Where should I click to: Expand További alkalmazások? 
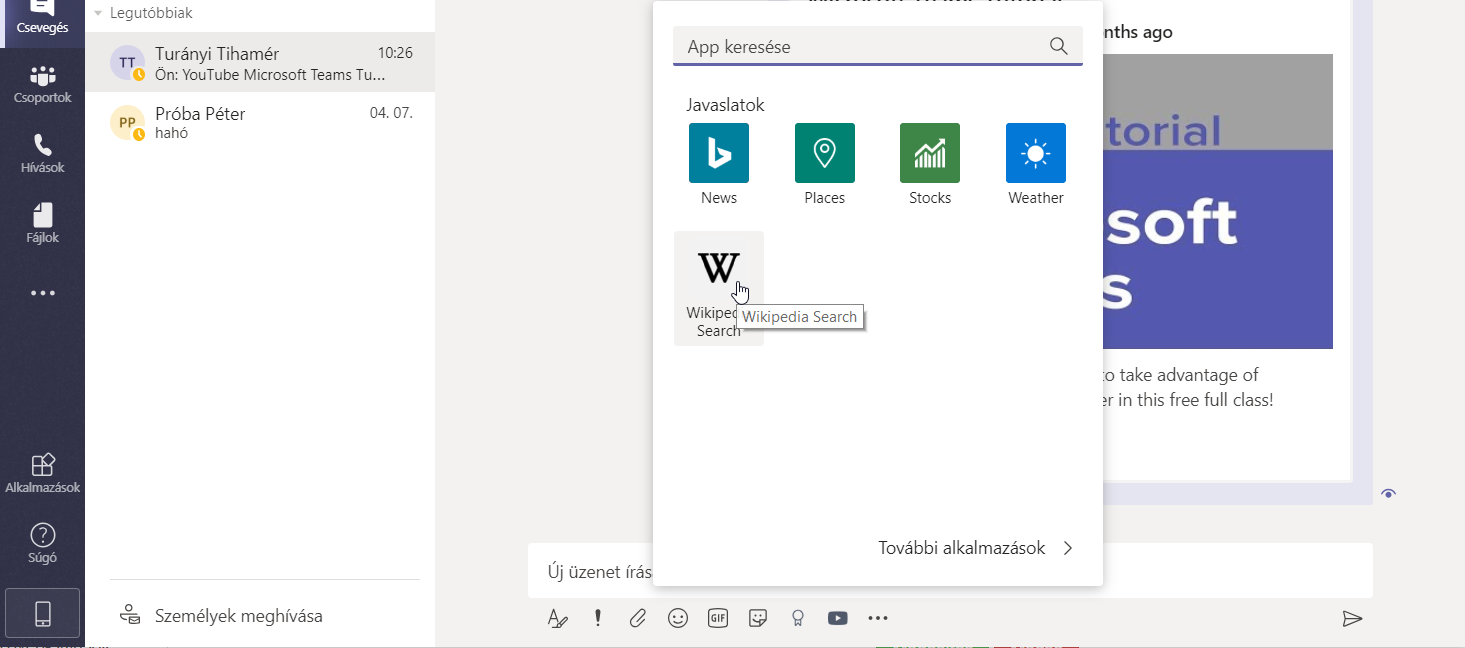[x=975, y=548]
